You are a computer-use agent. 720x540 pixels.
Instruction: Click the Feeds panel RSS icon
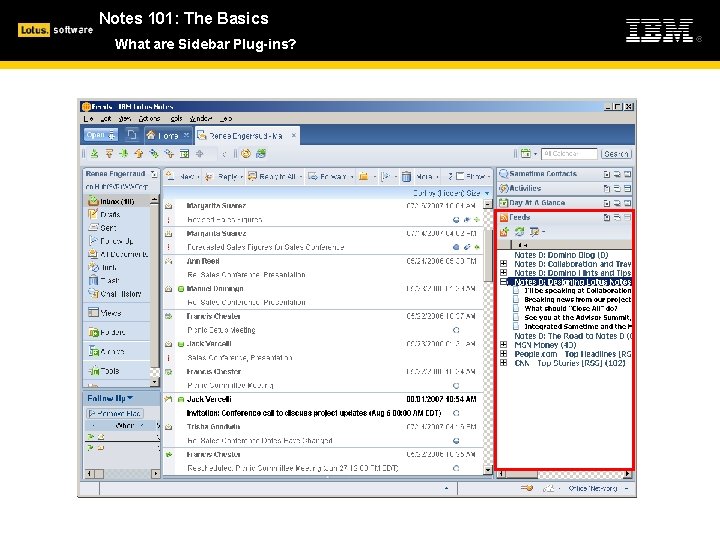(x=504, y=218)
